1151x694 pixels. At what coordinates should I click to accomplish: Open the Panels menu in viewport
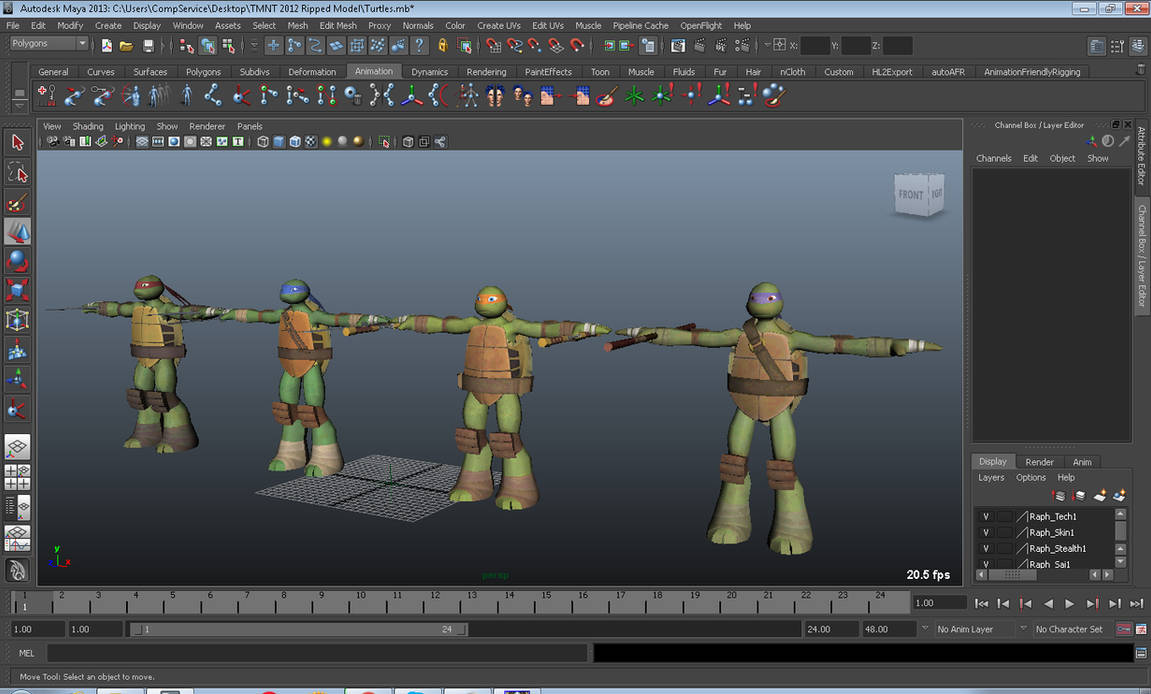point(250,126)
